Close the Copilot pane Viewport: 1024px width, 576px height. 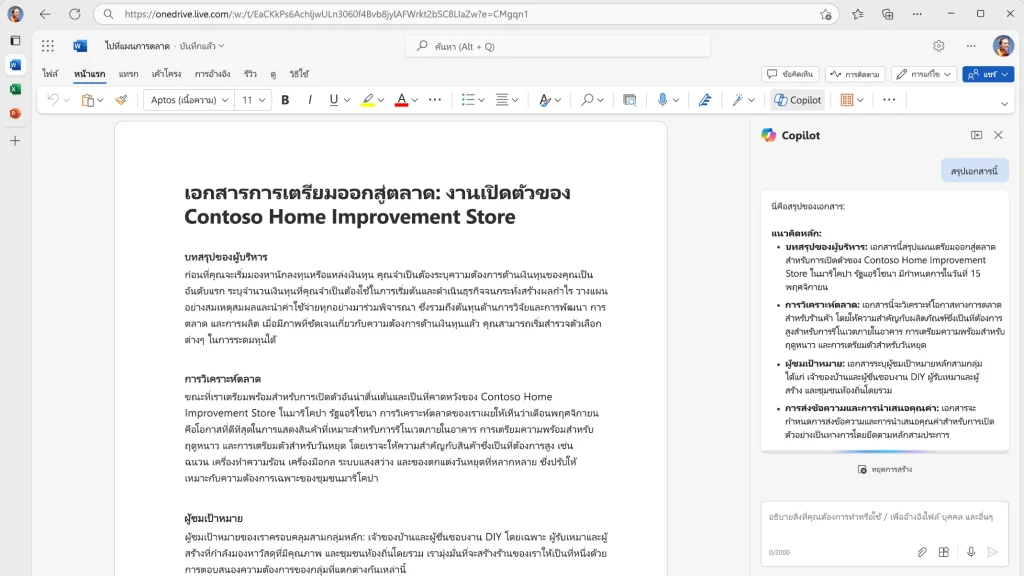click(998, 135)
